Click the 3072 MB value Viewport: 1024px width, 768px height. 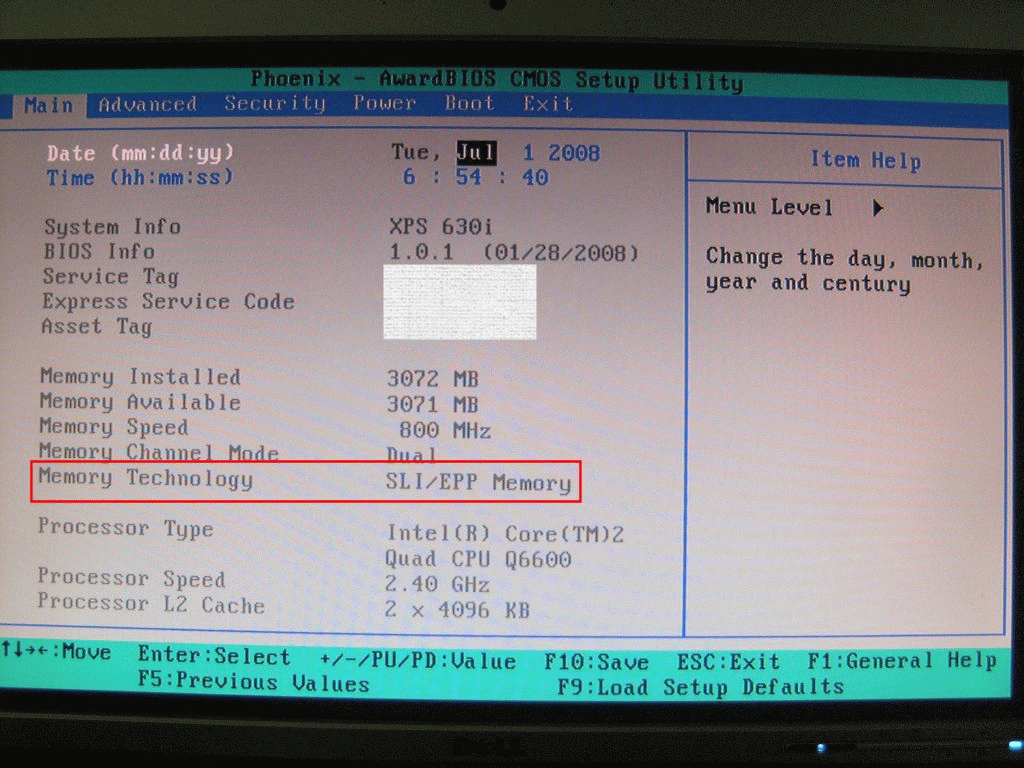tap(433, 379)
